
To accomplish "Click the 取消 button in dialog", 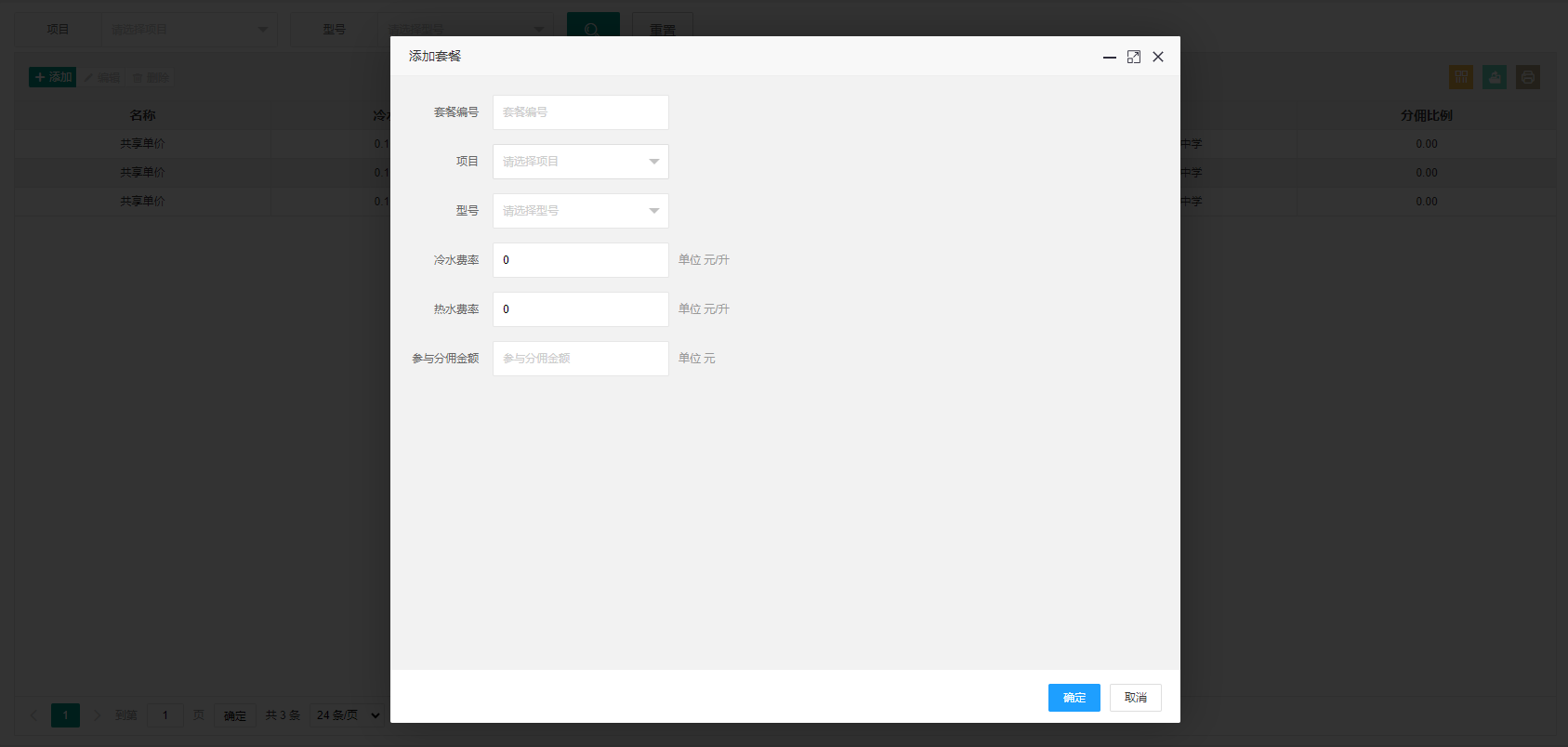I will coord(1136,698).
